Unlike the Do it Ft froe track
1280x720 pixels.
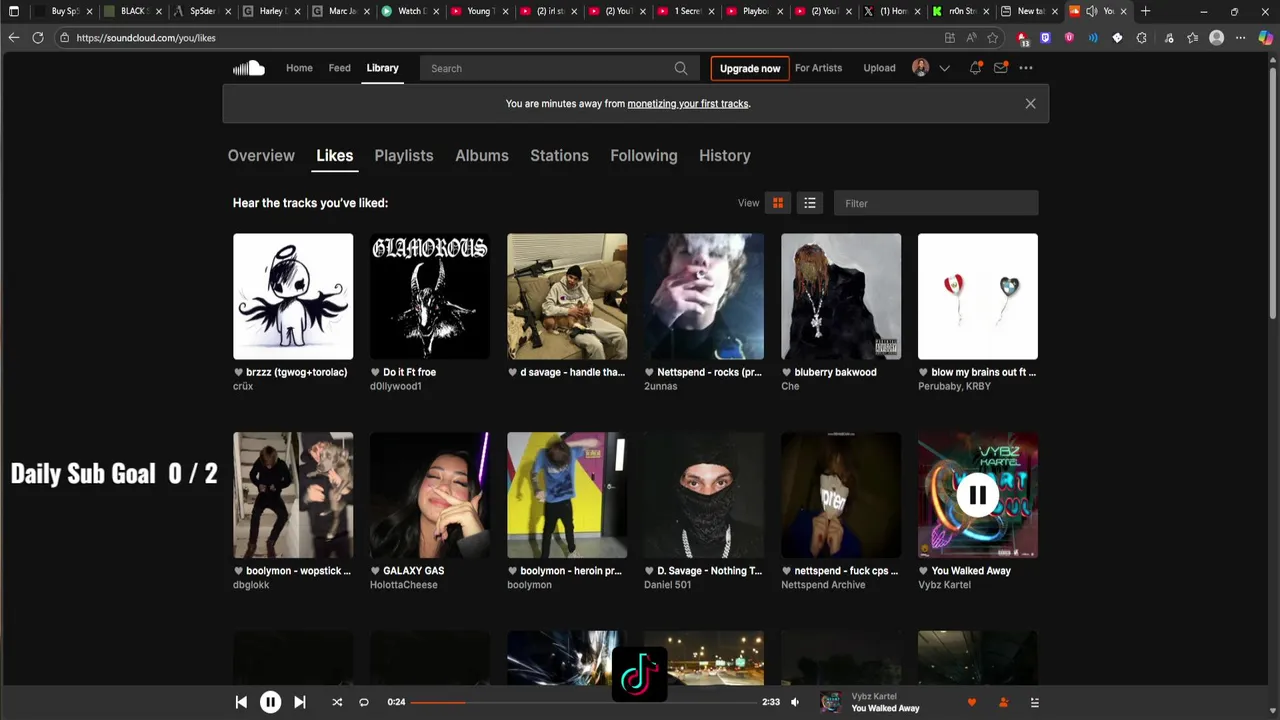375,372
